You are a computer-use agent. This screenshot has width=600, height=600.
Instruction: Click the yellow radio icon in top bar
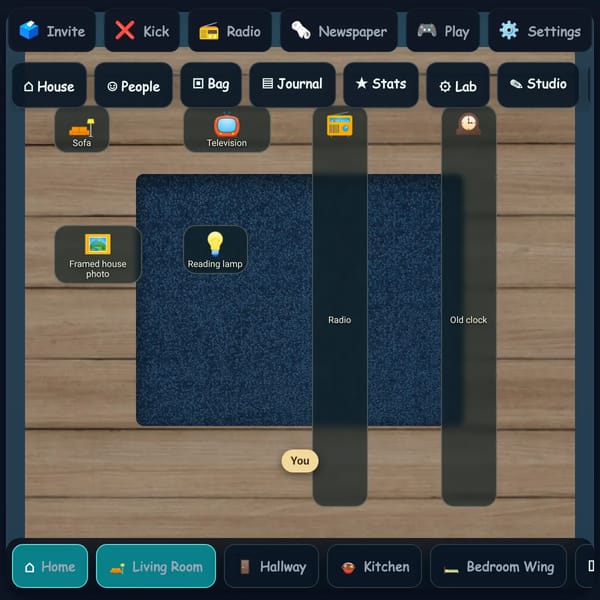click(209, 31)
